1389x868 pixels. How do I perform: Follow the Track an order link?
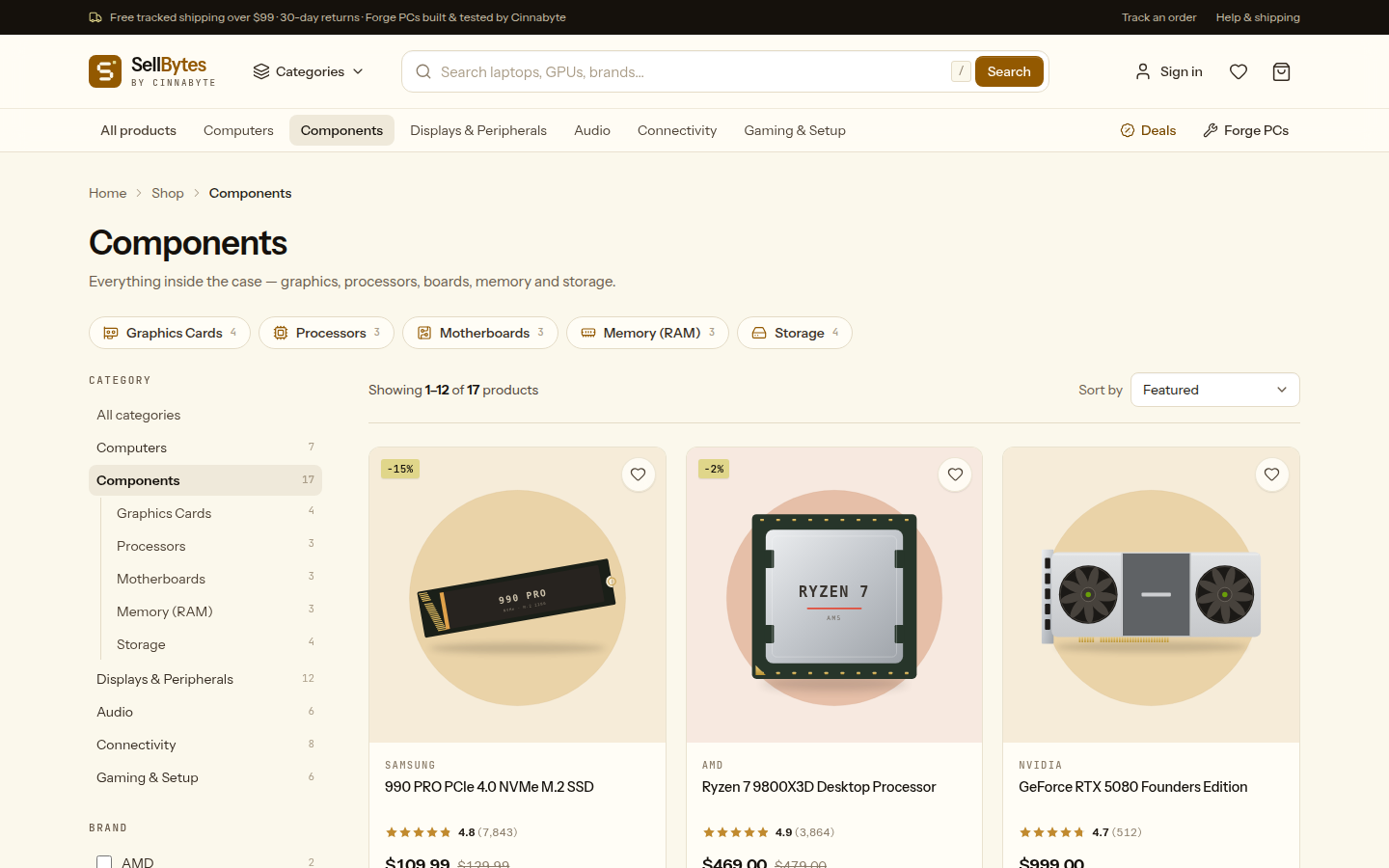click(x=1158, y=17)
